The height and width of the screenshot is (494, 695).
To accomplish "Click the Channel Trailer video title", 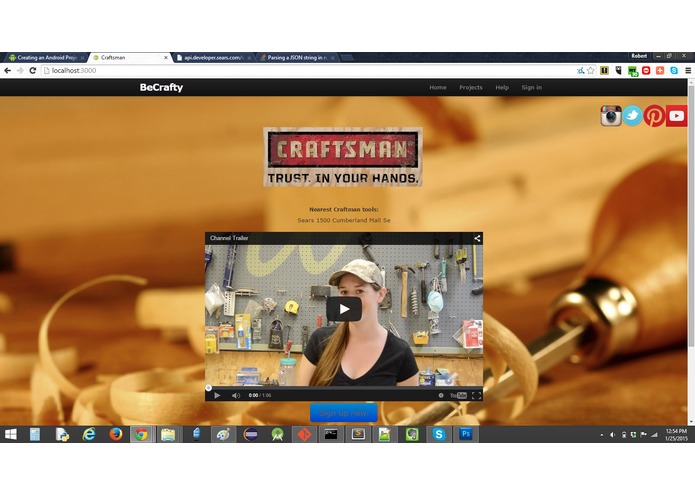I will point(229,238).
